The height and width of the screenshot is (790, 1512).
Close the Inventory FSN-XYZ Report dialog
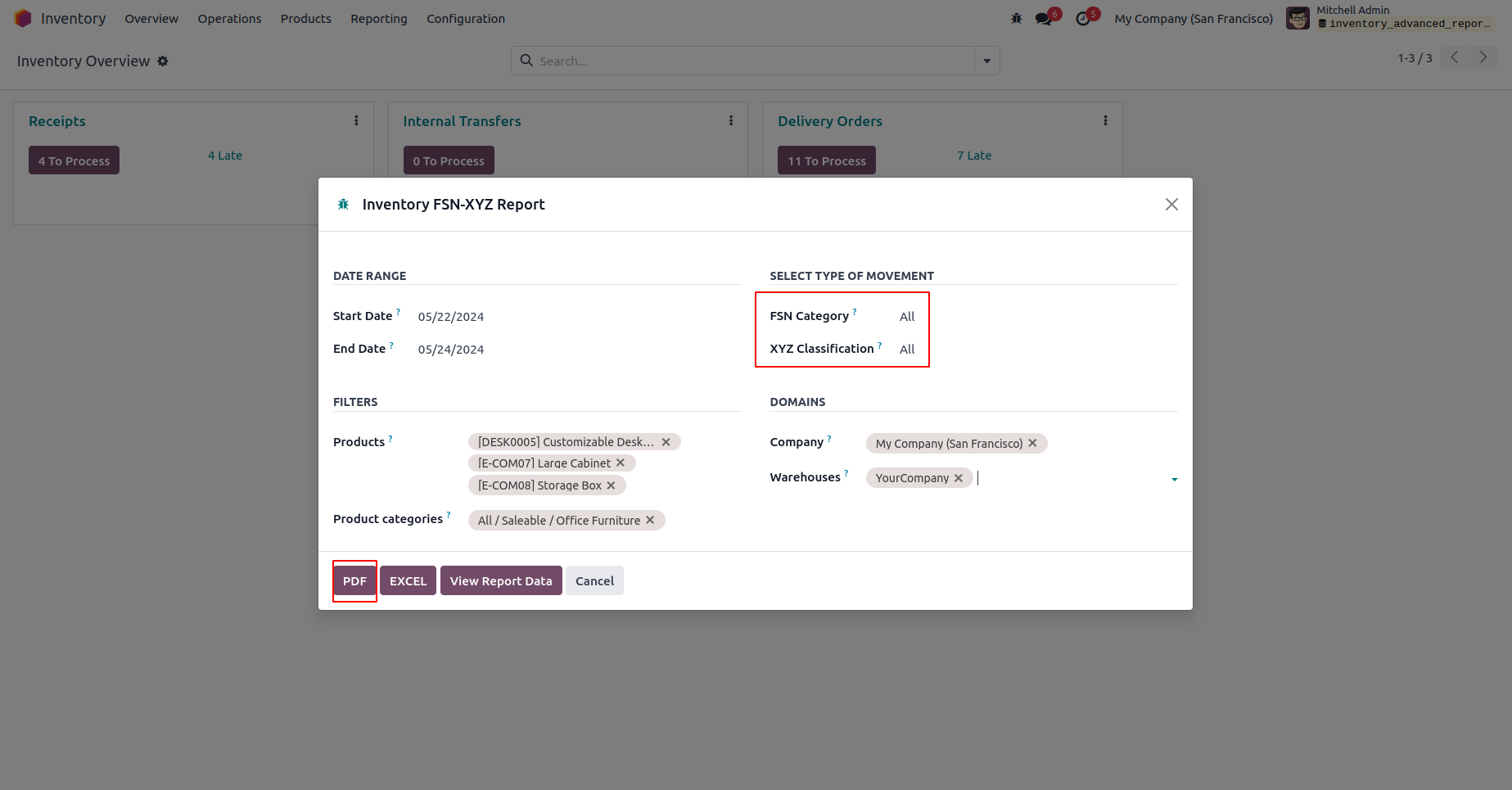click(1171, 204)
